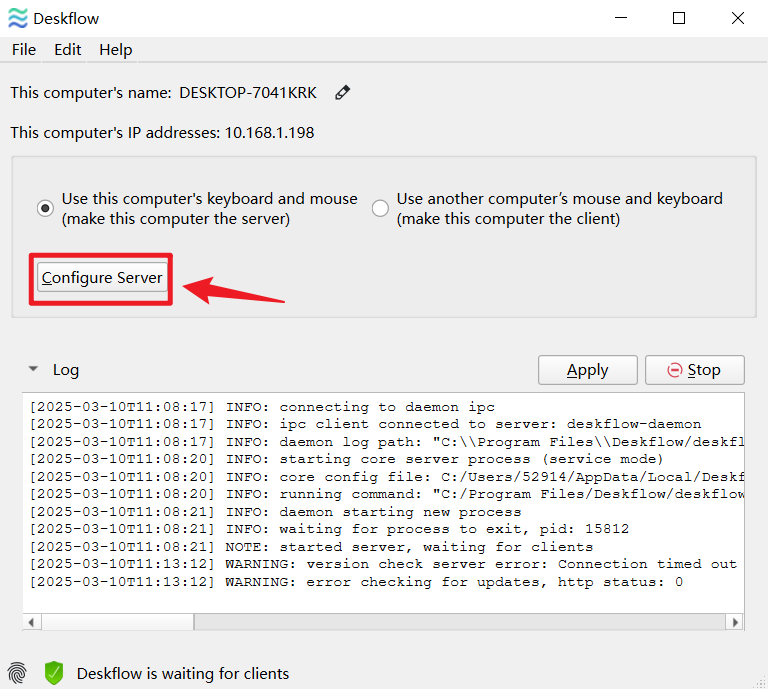Screen dimensions: 768x689
Task: Open the Edit menu
Action: coord(68,49)
